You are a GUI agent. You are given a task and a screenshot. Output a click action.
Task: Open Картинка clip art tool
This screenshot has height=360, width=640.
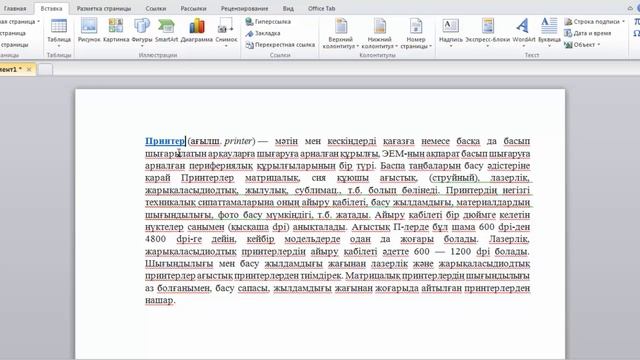click(x=116, y=31)
